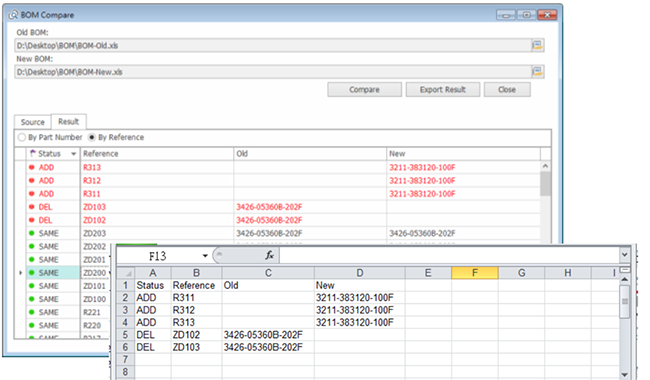Browse for the Old BOM file
This screenshot has width=650, height=380.
coord(537,45)
